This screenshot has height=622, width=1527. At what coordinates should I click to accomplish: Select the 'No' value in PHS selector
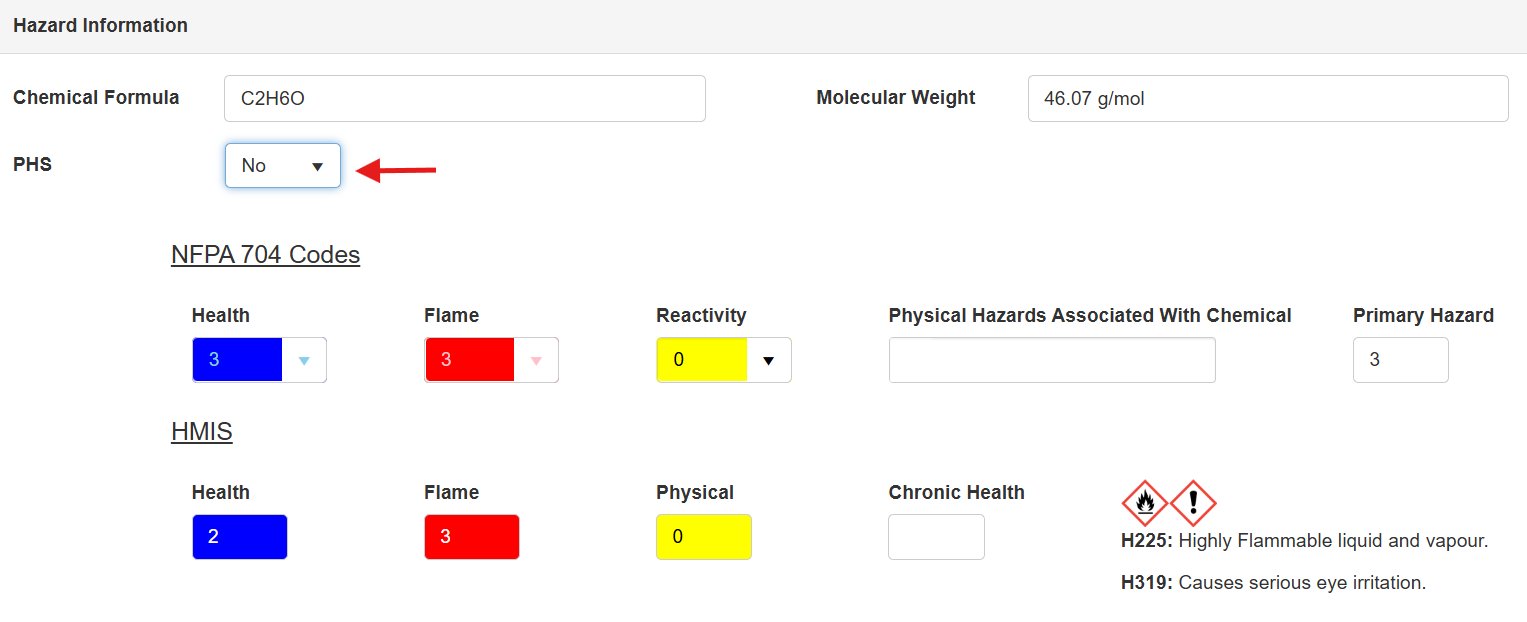(262, 166)
